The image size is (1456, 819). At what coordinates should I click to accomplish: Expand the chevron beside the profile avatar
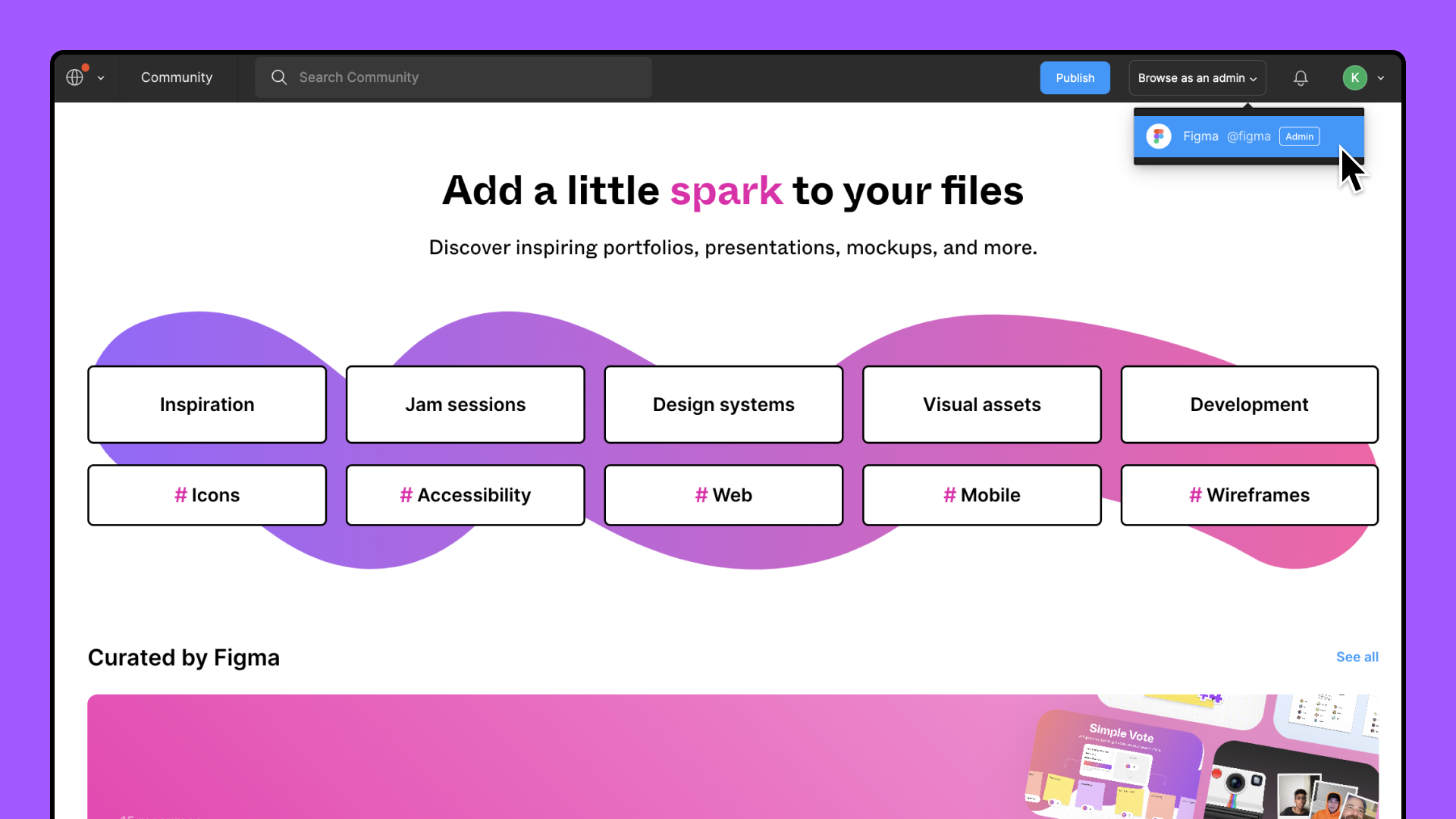(1382, 77)
